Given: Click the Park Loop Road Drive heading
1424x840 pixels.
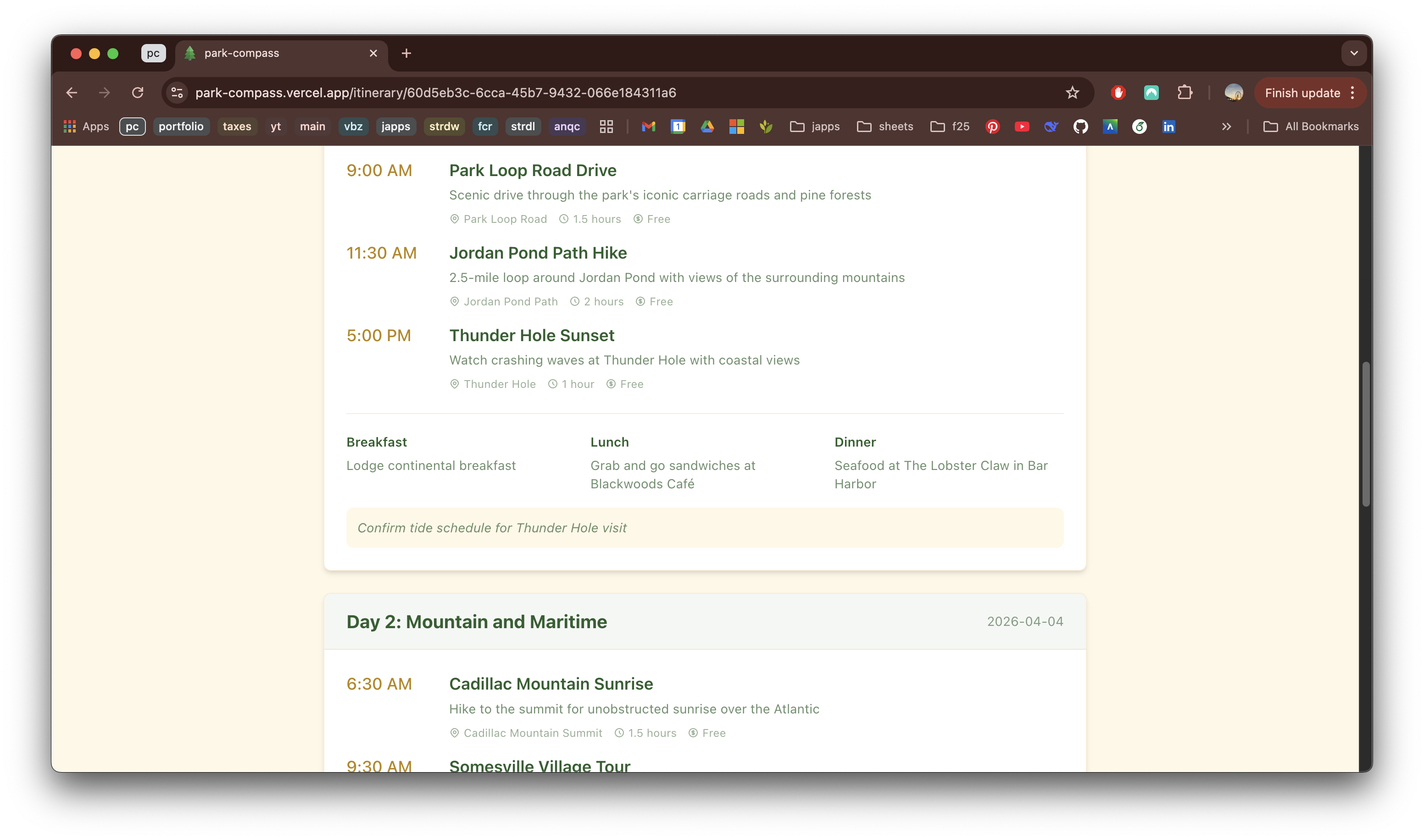Looking at the screenshot, I should [533, 171].
